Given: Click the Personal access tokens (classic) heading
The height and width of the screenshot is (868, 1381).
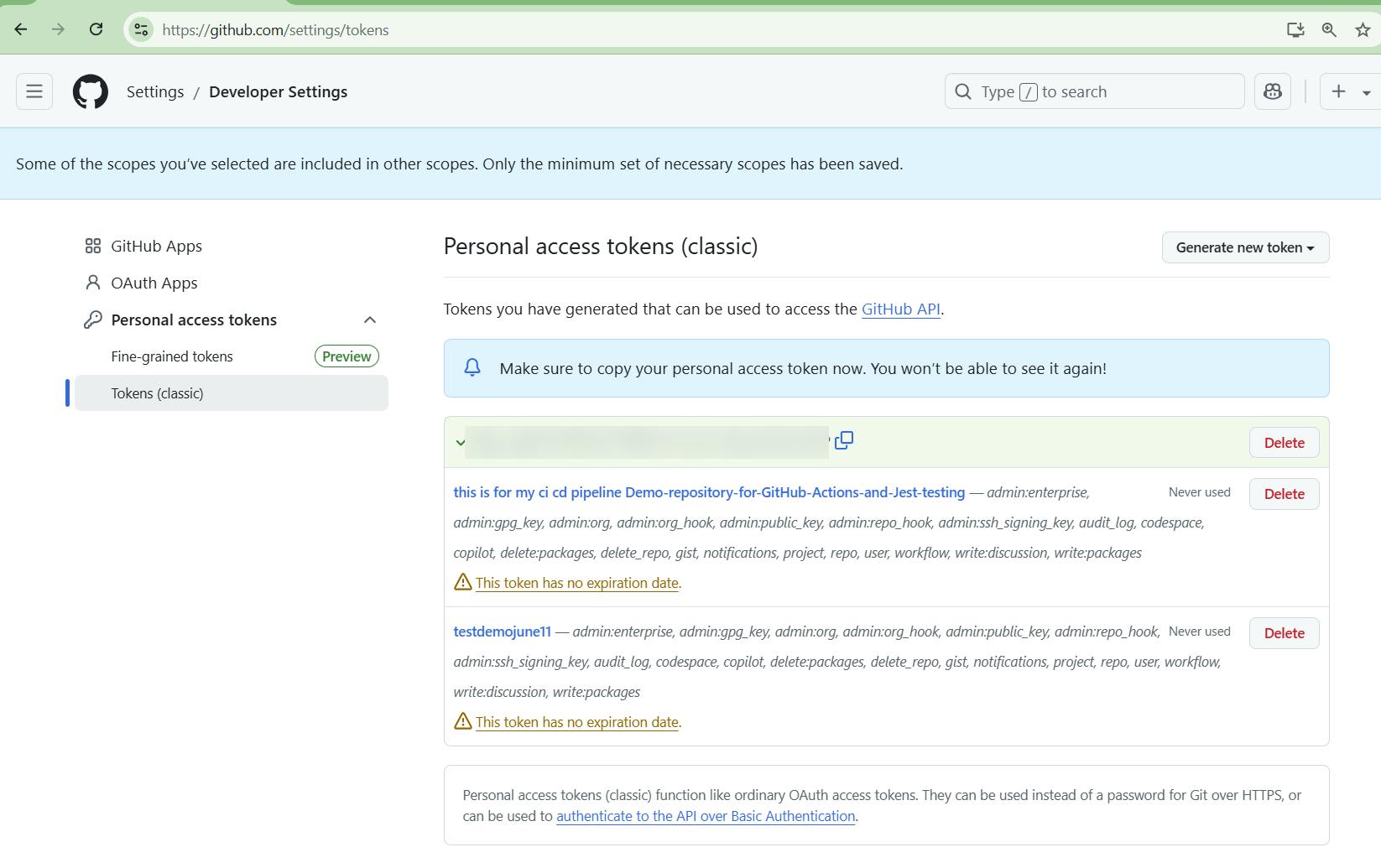Looking at the screenshot, I should click(x=601, y=246).
